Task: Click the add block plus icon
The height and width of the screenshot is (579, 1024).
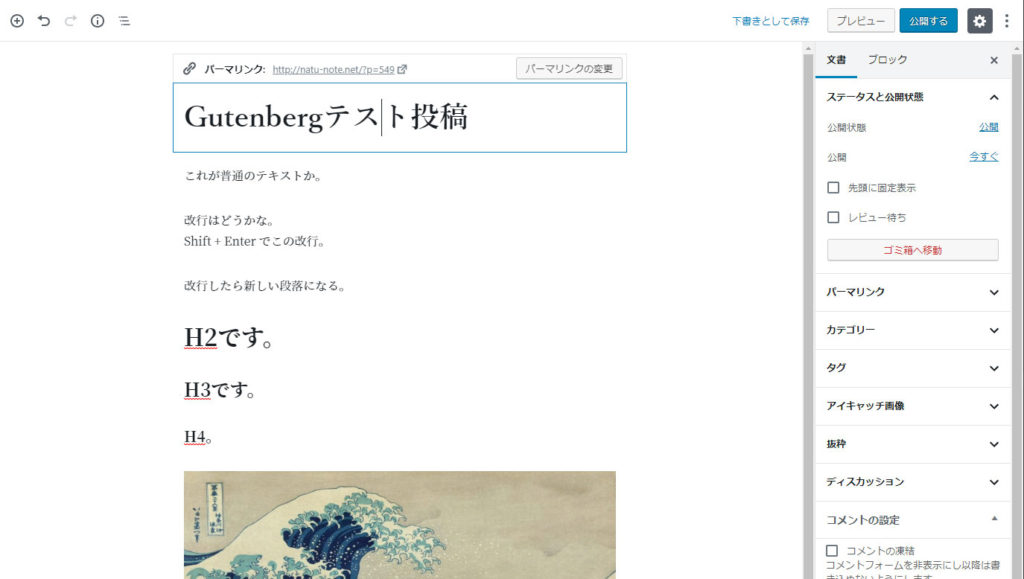Action: click(17, 21)
